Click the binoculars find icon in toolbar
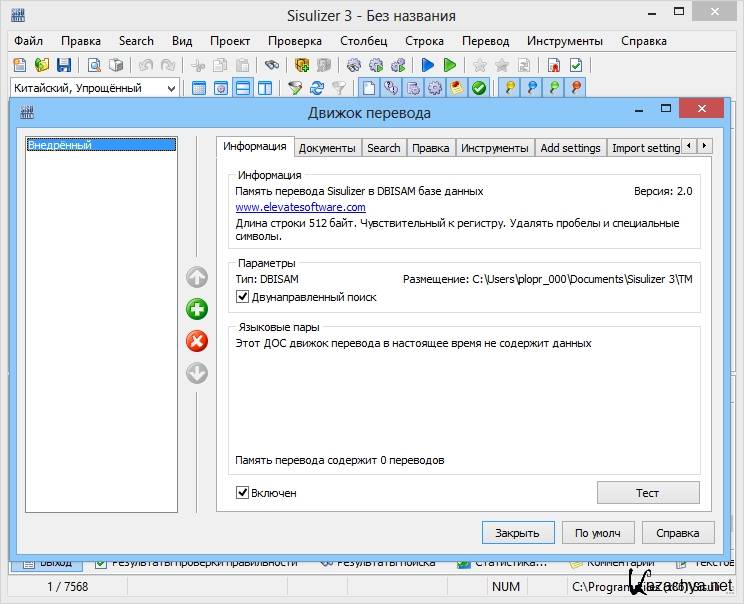 pos(271,65)
